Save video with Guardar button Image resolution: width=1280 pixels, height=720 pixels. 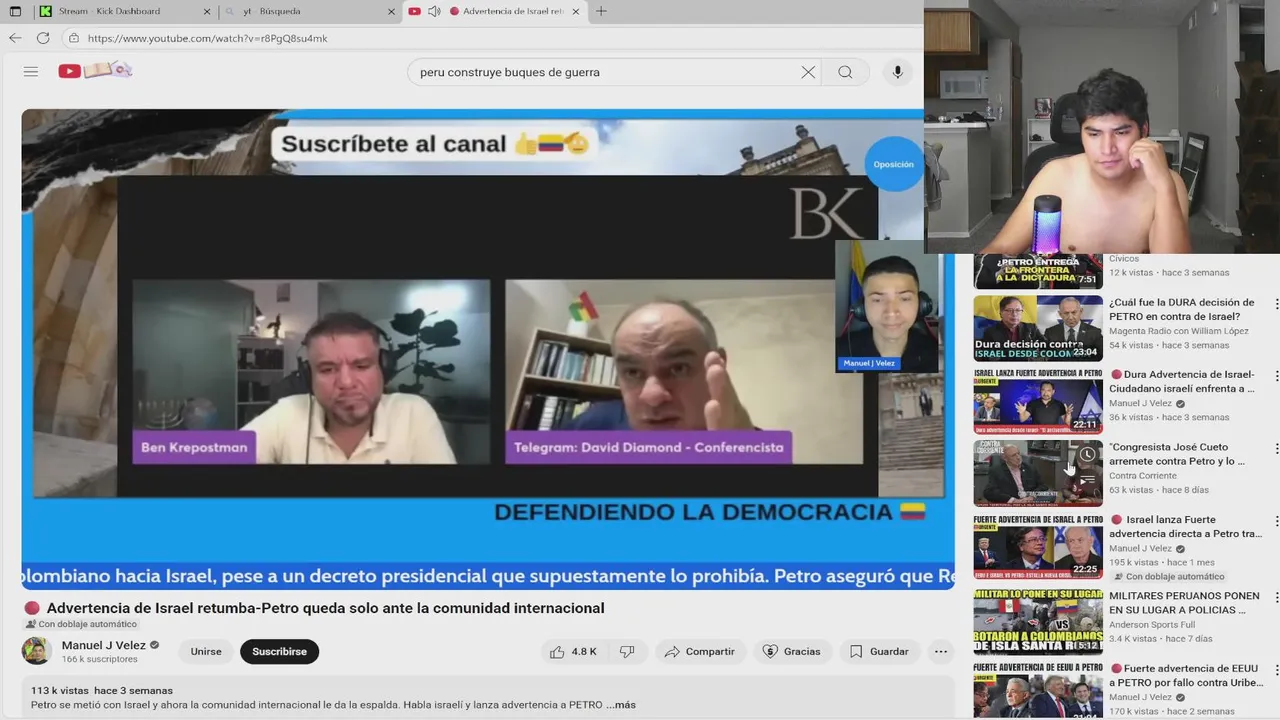coord(880,652)
